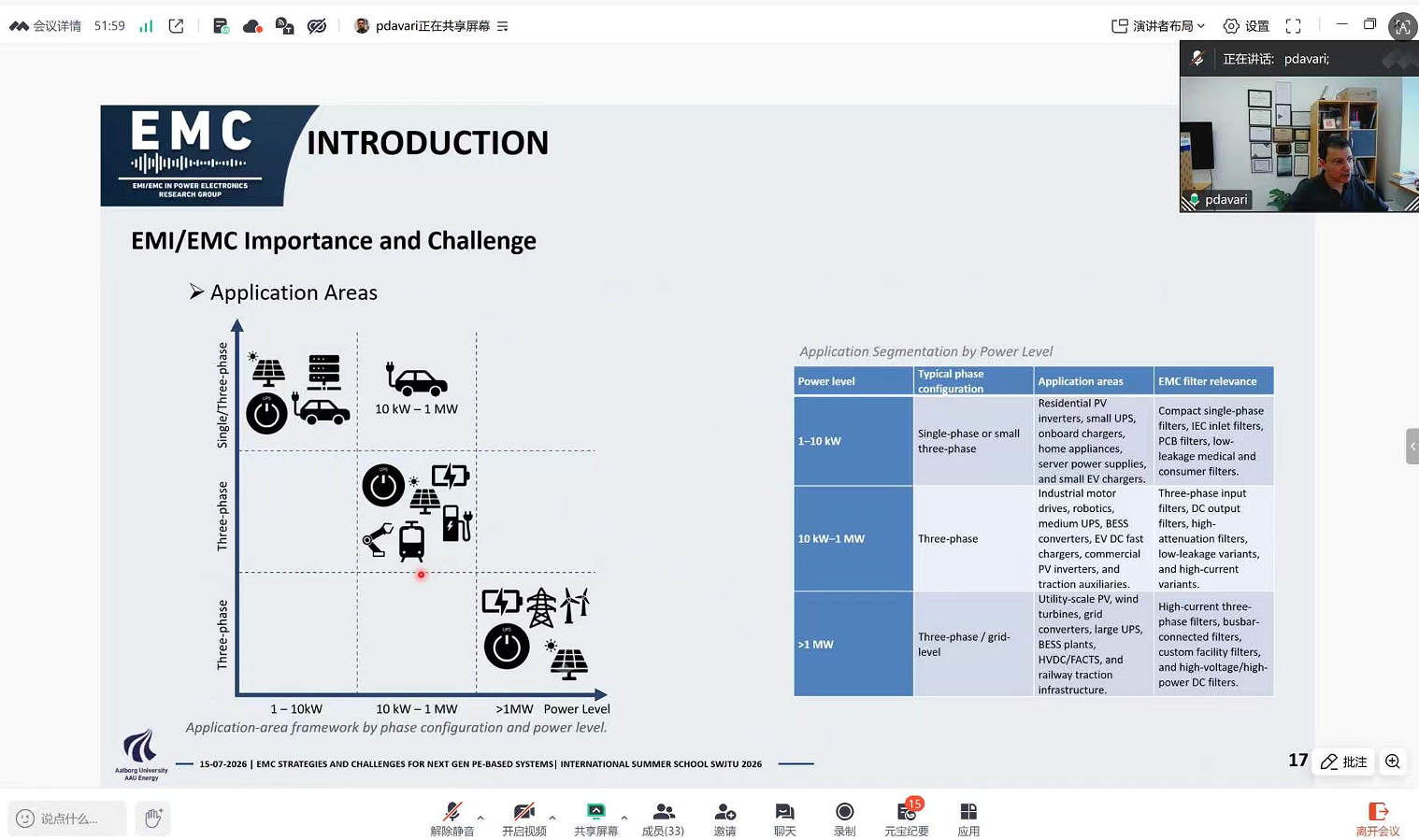The height and width of the screenshot is (840, 1419).
Task: Leave the meeting (离开会议)
Action: (1378, 819)
